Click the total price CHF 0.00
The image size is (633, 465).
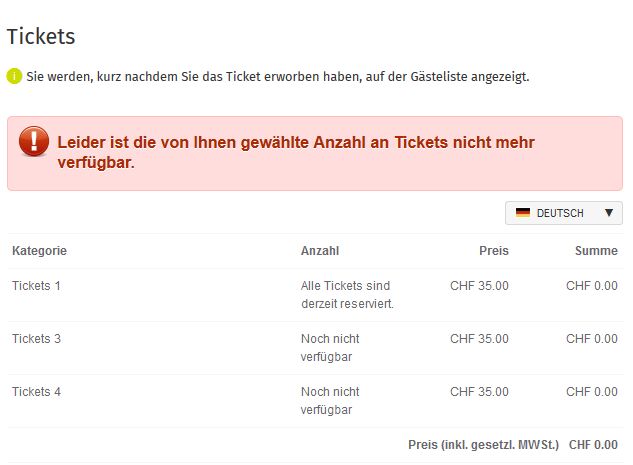click(593, 445)
